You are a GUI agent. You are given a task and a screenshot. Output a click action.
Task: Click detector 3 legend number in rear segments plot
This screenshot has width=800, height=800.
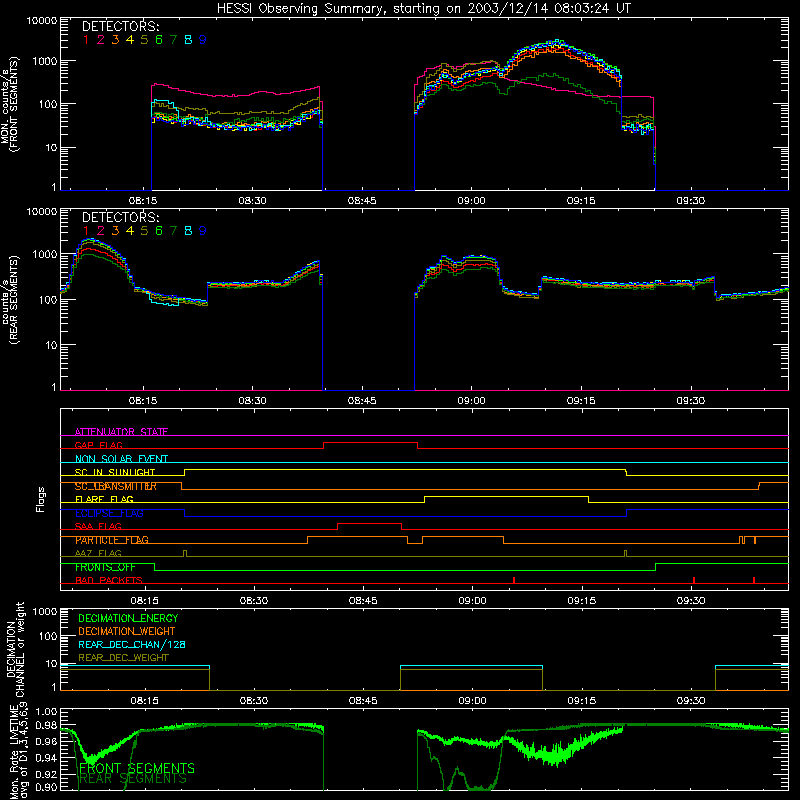pyautogui.click(x=115, y=231)
